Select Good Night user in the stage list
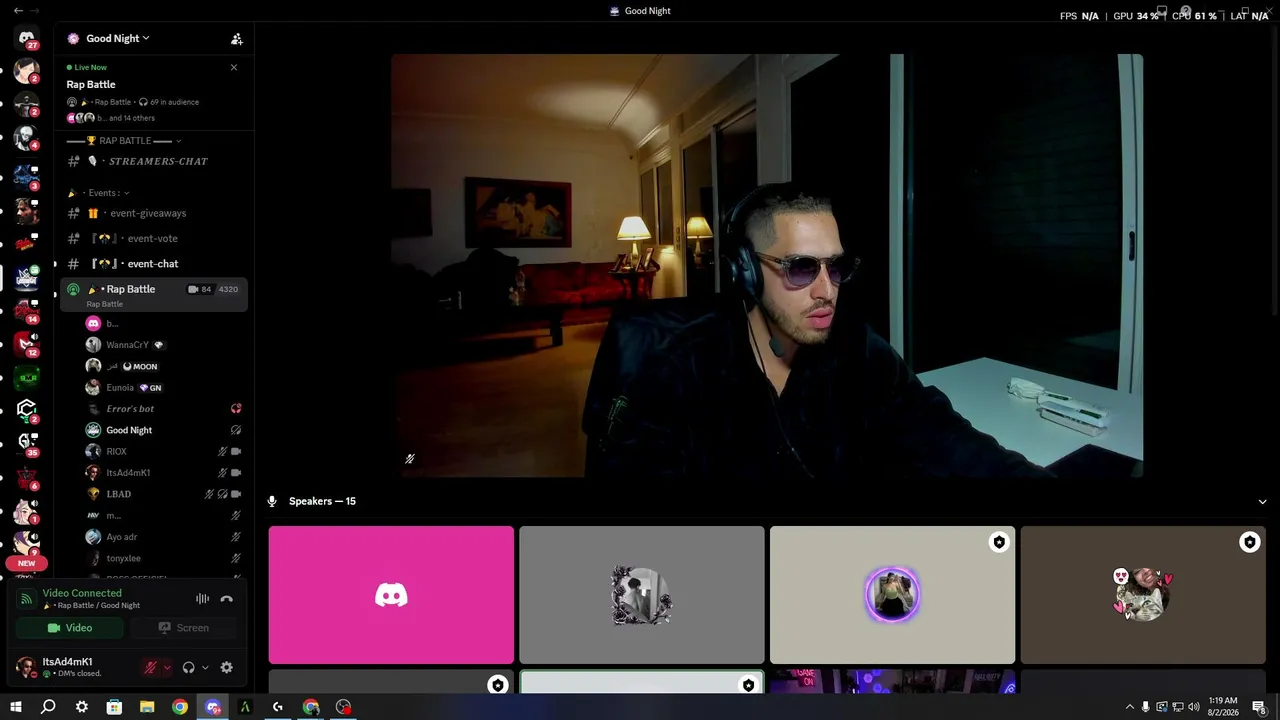 coord(129,430)
